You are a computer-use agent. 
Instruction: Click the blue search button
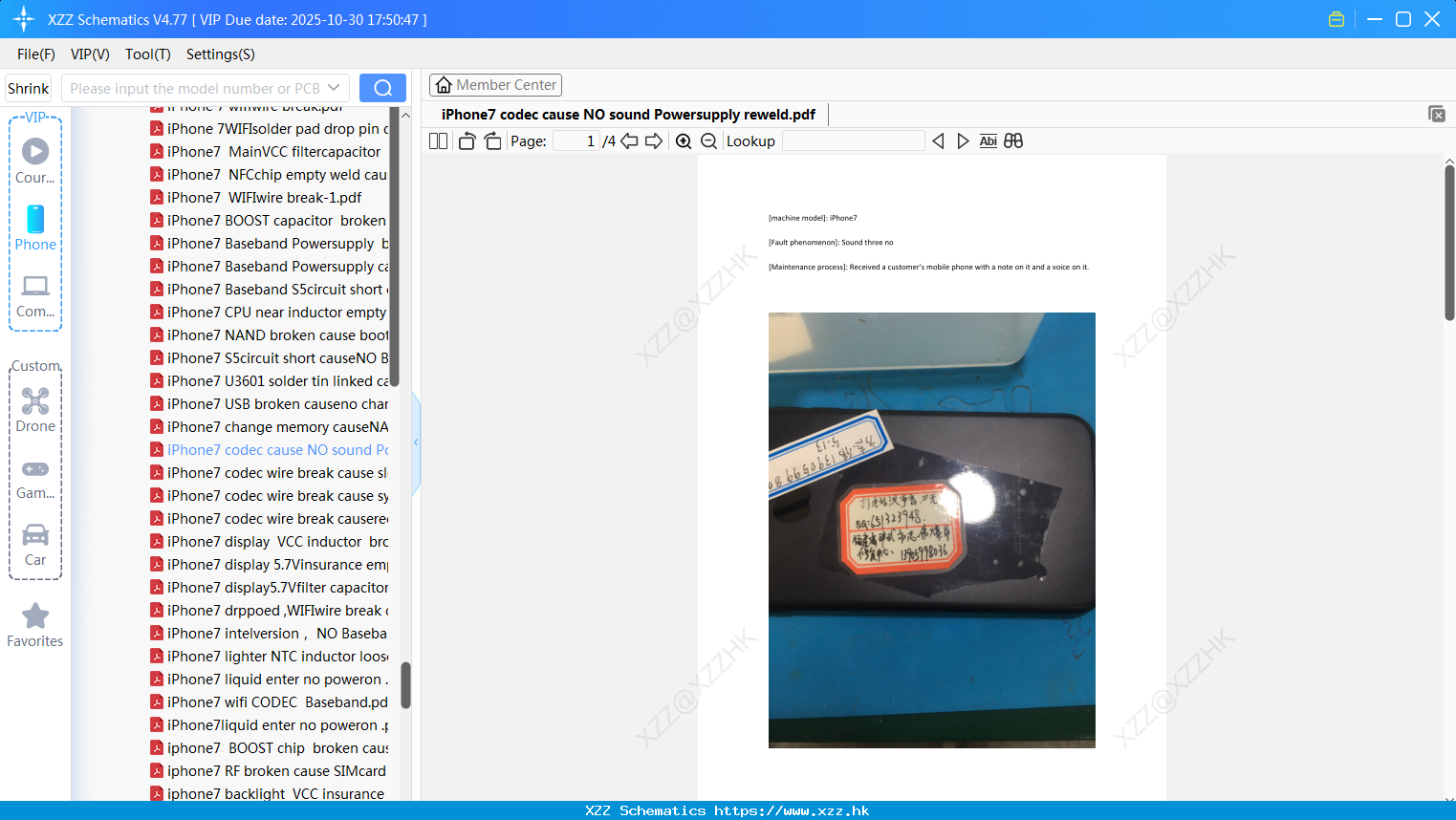click(382, 88)
